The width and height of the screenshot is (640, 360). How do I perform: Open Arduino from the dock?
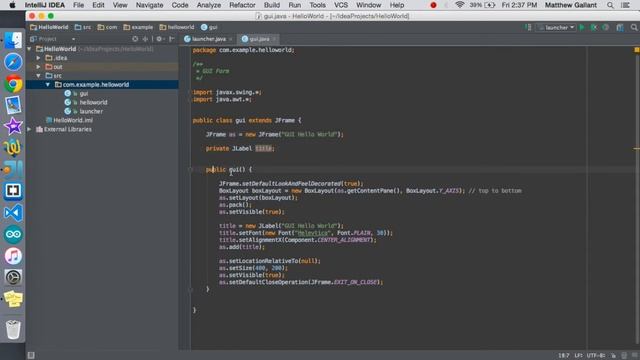click(x=13, y=234)
